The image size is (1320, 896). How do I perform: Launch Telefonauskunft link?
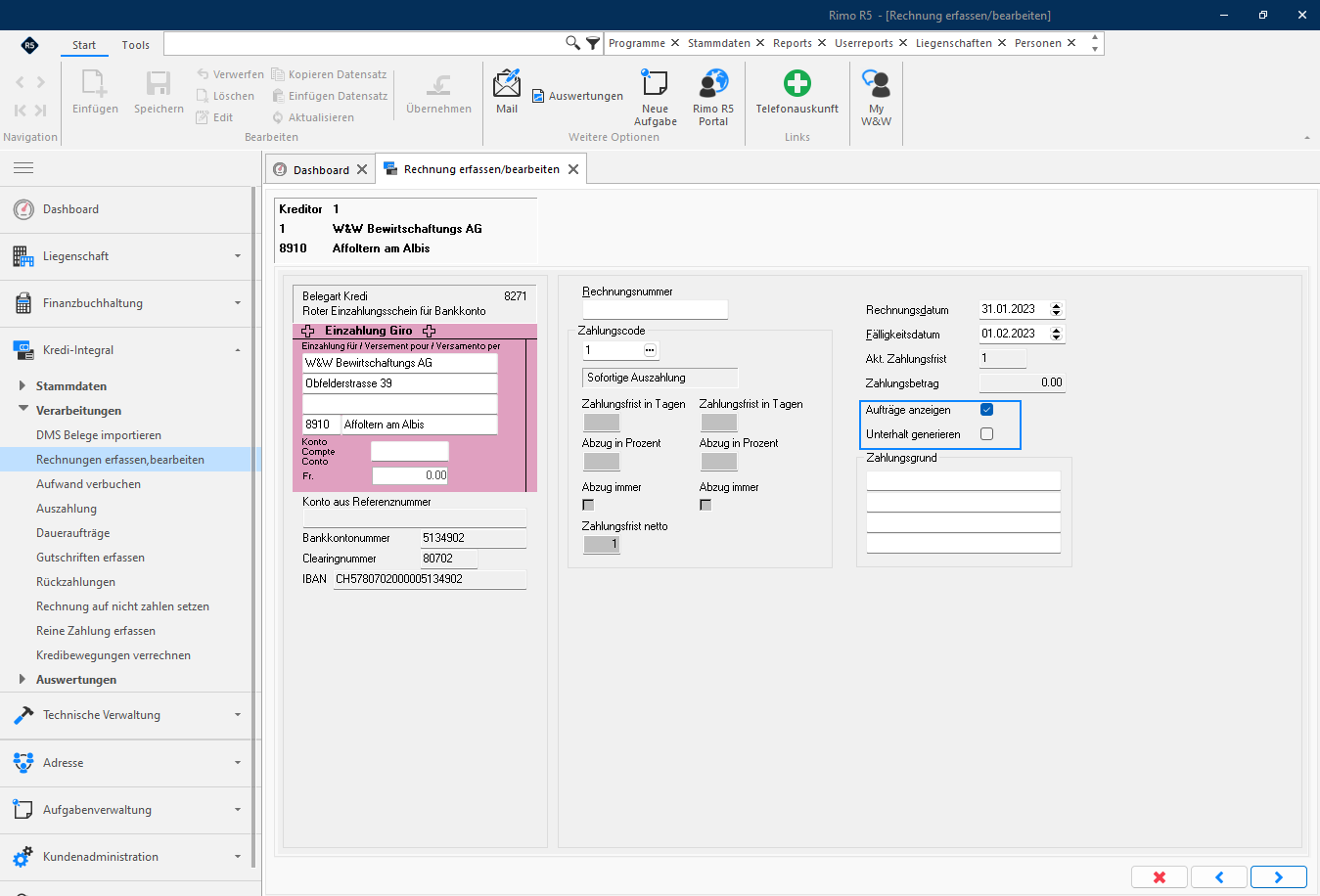[797, 92]
